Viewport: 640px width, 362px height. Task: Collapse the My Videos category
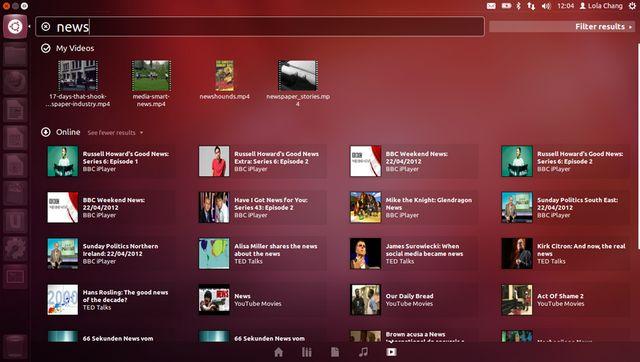pos(46,48)
